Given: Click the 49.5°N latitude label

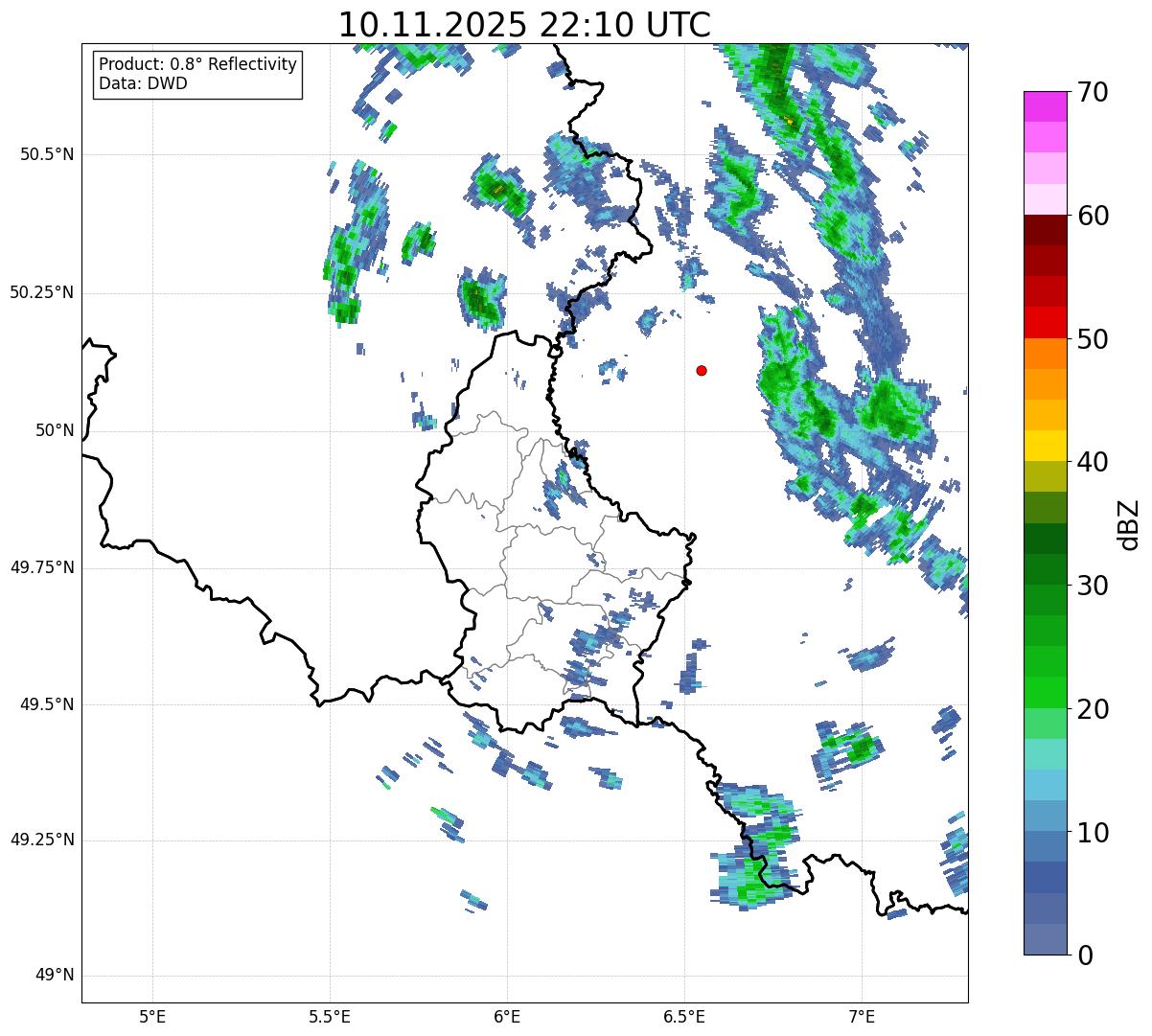Looking at the screenshot, I should point(46,704).
